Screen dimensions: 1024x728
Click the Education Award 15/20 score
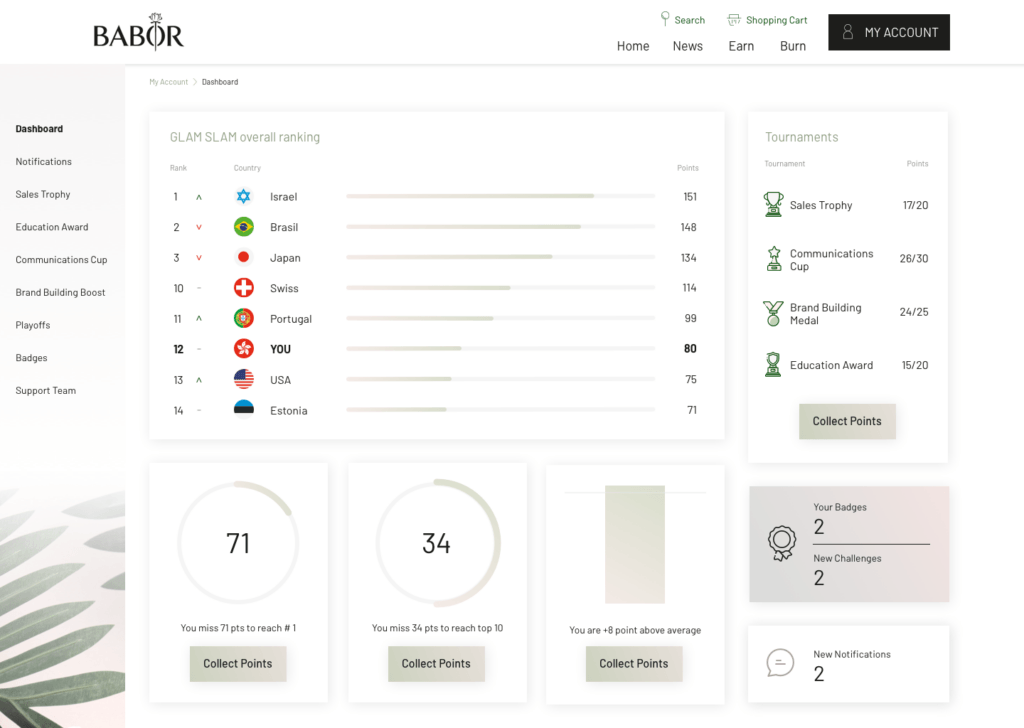point(914,365)
